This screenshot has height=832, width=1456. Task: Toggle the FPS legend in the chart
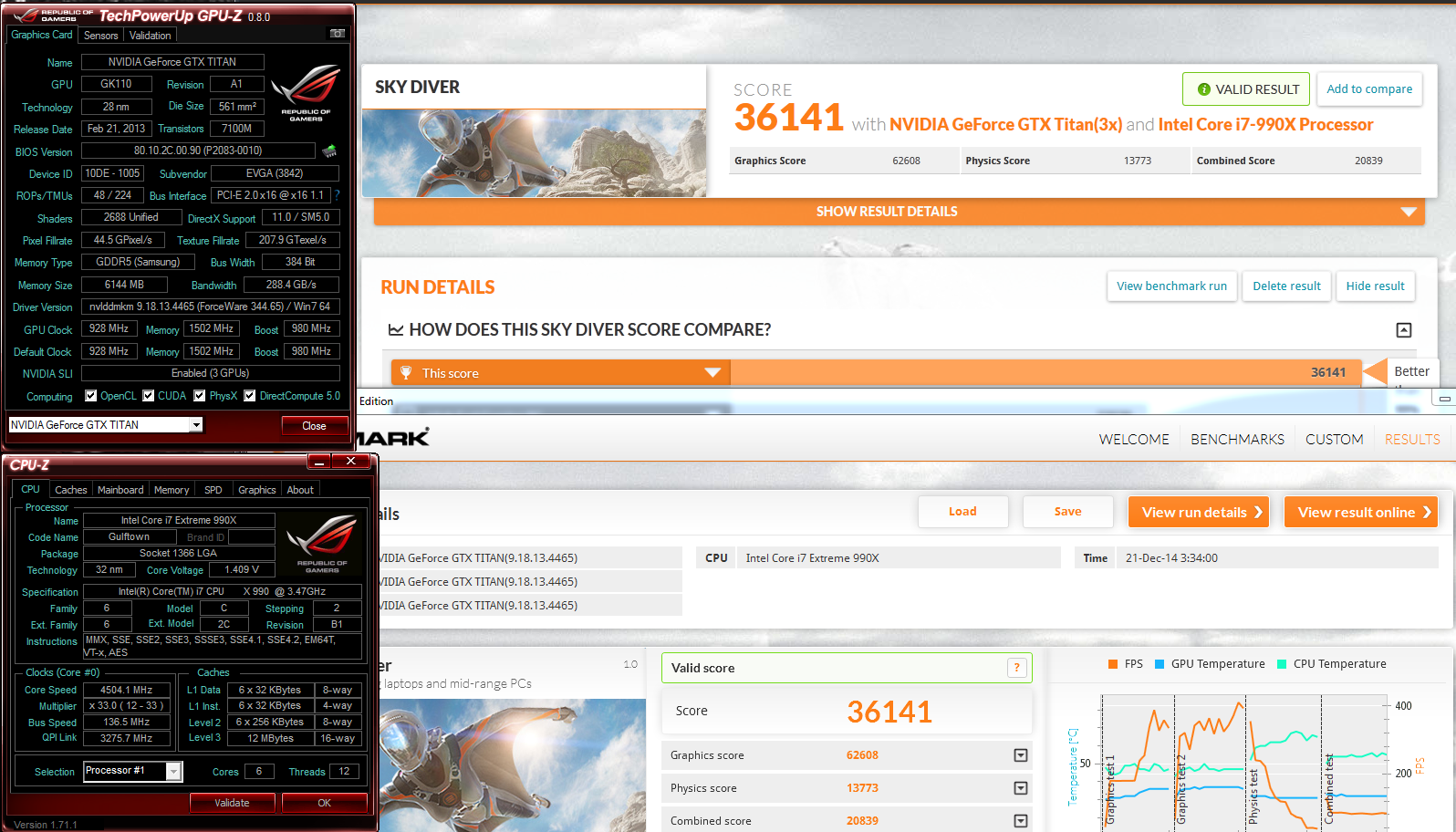1125,664
